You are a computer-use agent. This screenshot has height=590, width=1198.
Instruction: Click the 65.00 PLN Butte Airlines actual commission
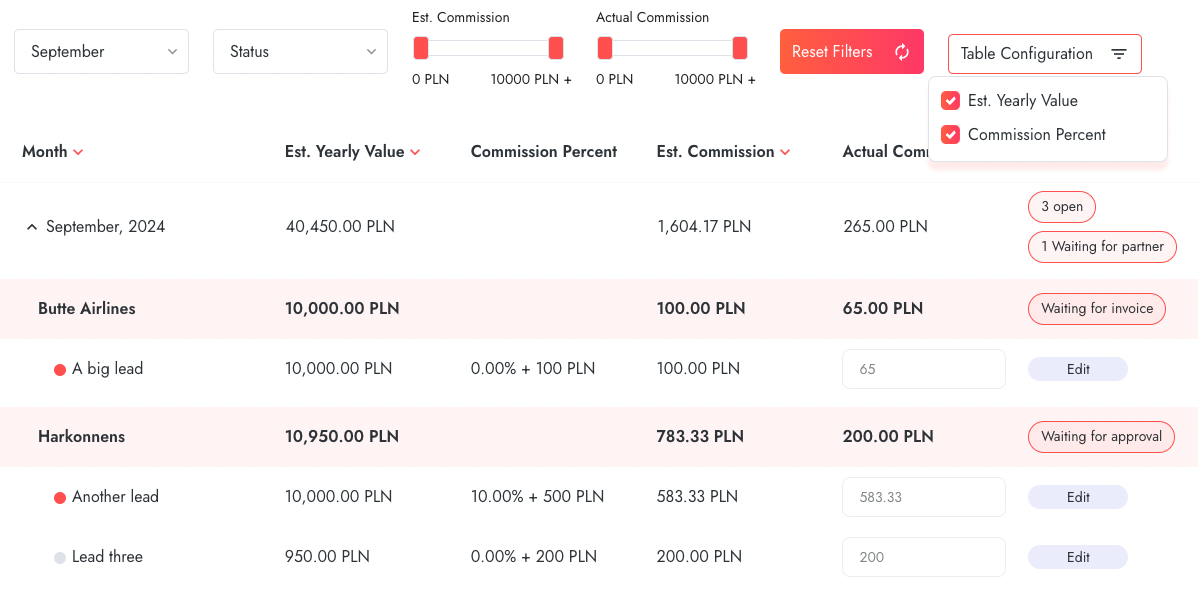click(882, 309)
